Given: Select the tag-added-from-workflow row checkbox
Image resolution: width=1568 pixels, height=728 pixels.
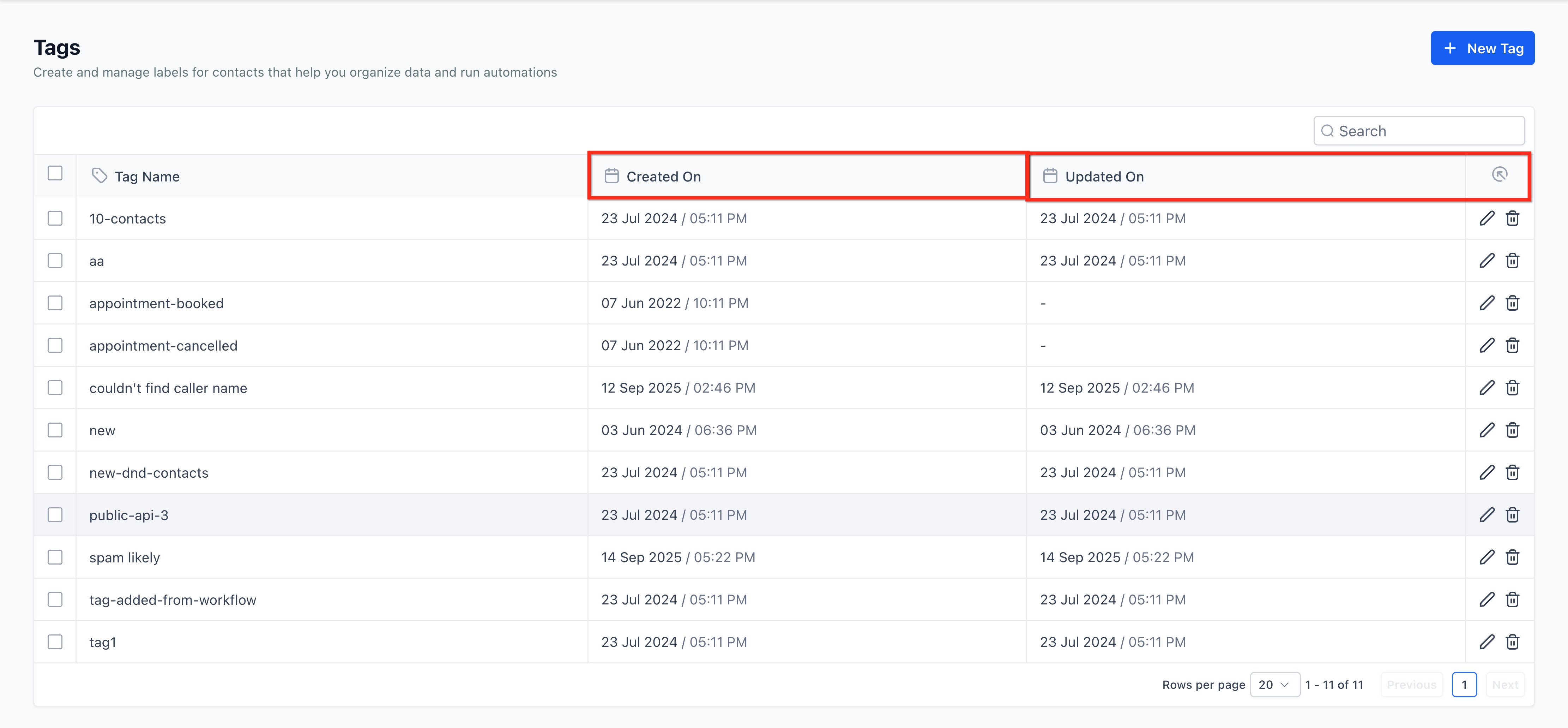Looking at the screenshot, I should click(55, 599).
